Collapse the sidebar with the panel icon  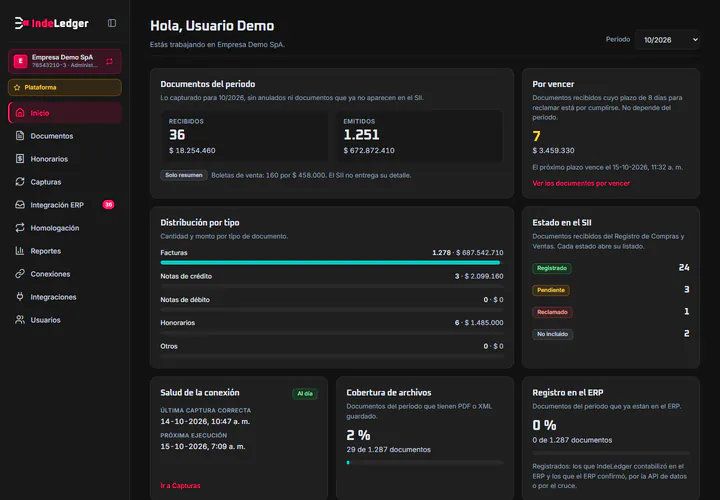pyautogui.click(x=112, y=23)
